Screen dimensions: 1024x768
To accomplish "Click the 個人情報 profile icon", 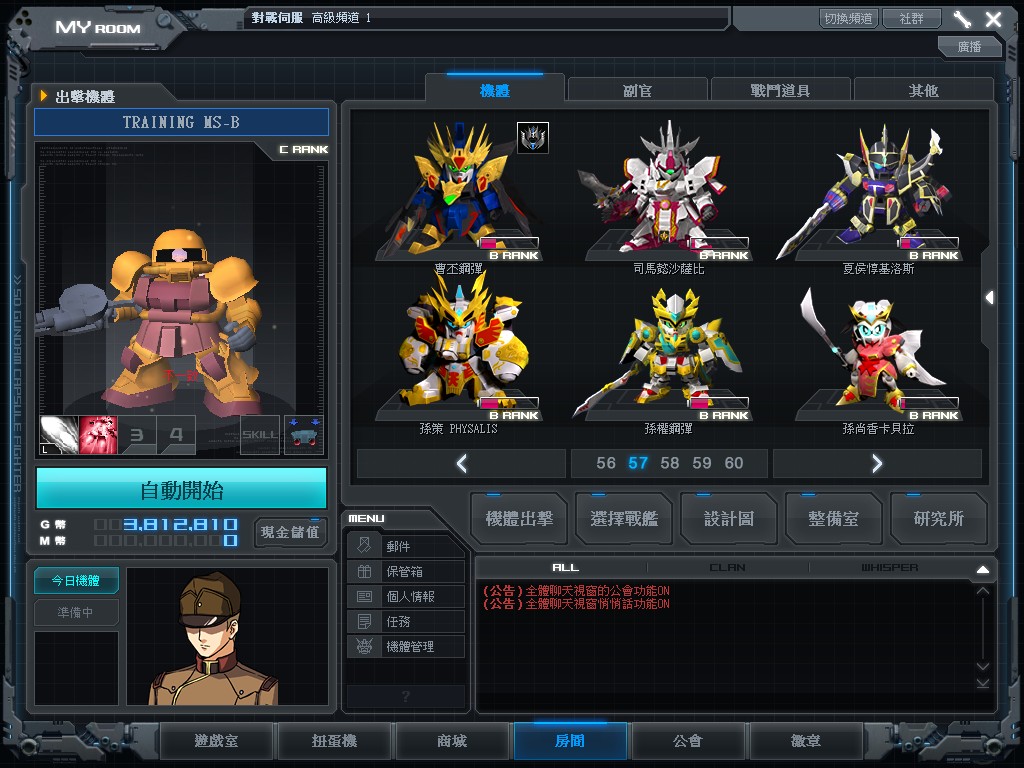I will [x=364, y=596].
